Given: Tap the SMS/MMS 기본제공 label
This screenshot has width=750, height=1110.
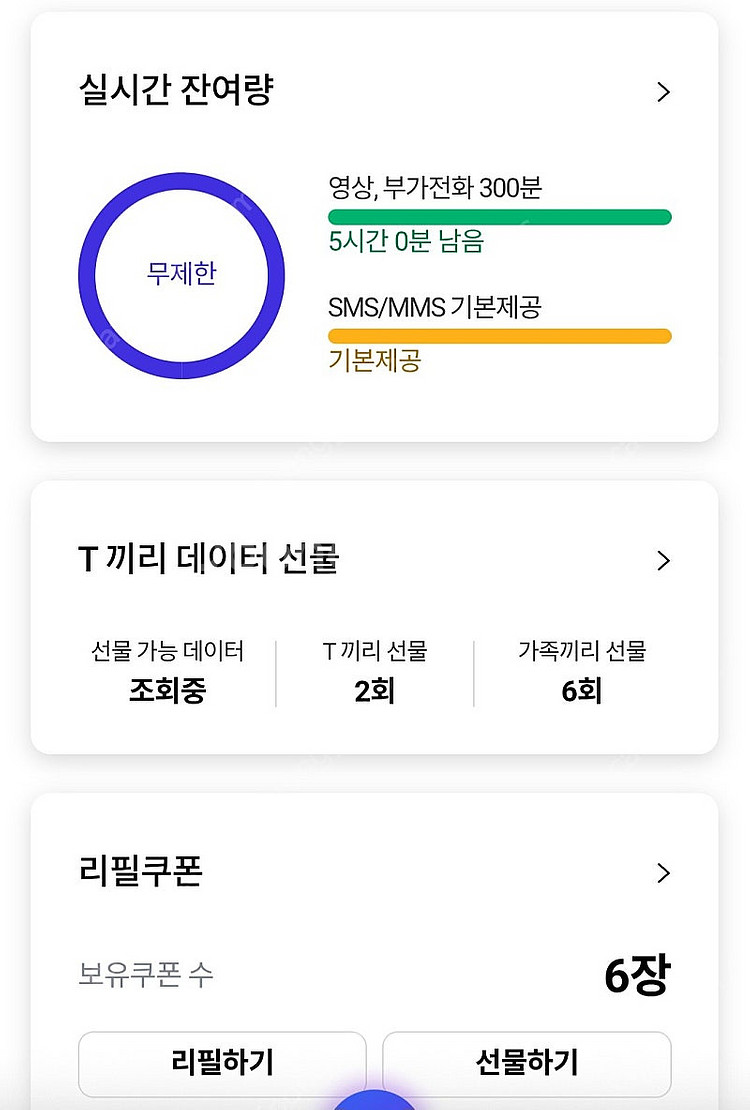Looking at the screenshot, I should point(434,307).
